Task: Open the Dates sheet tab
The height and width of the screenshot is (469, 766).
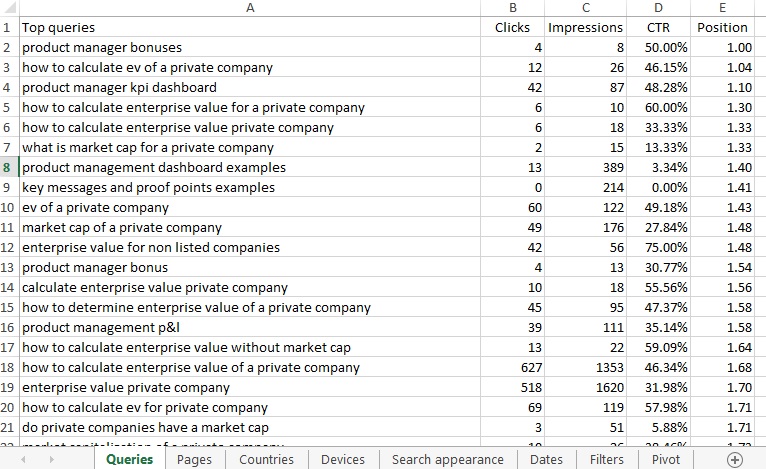Action: coord(546,459)
